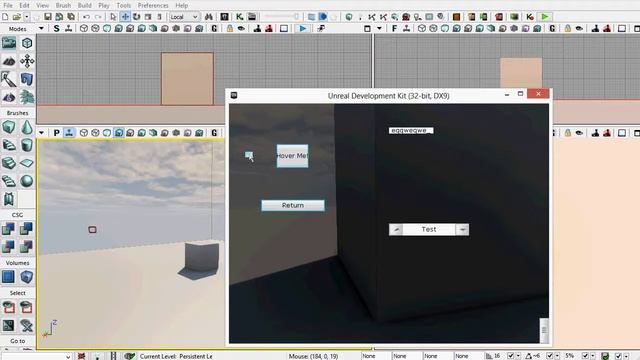Screen dimensions: 640x360
Task: Apply CSG Intersect operation
Action: click(x=9, y=247)
